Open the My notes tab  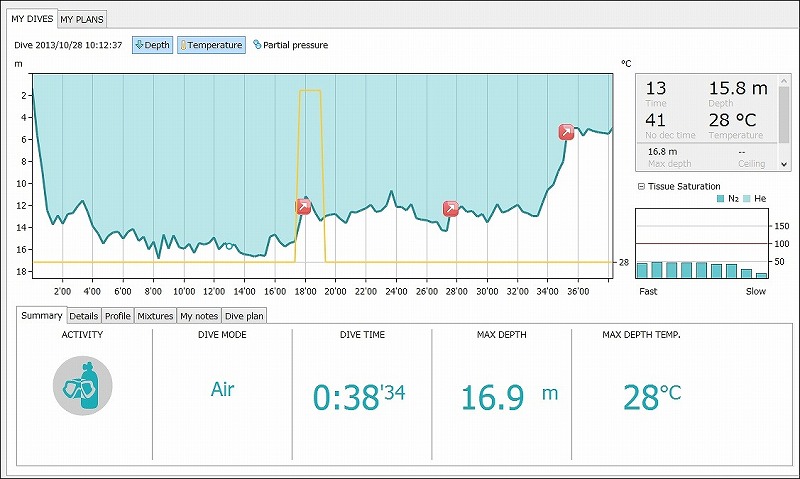pyautogui.click(x=198, y=316)
